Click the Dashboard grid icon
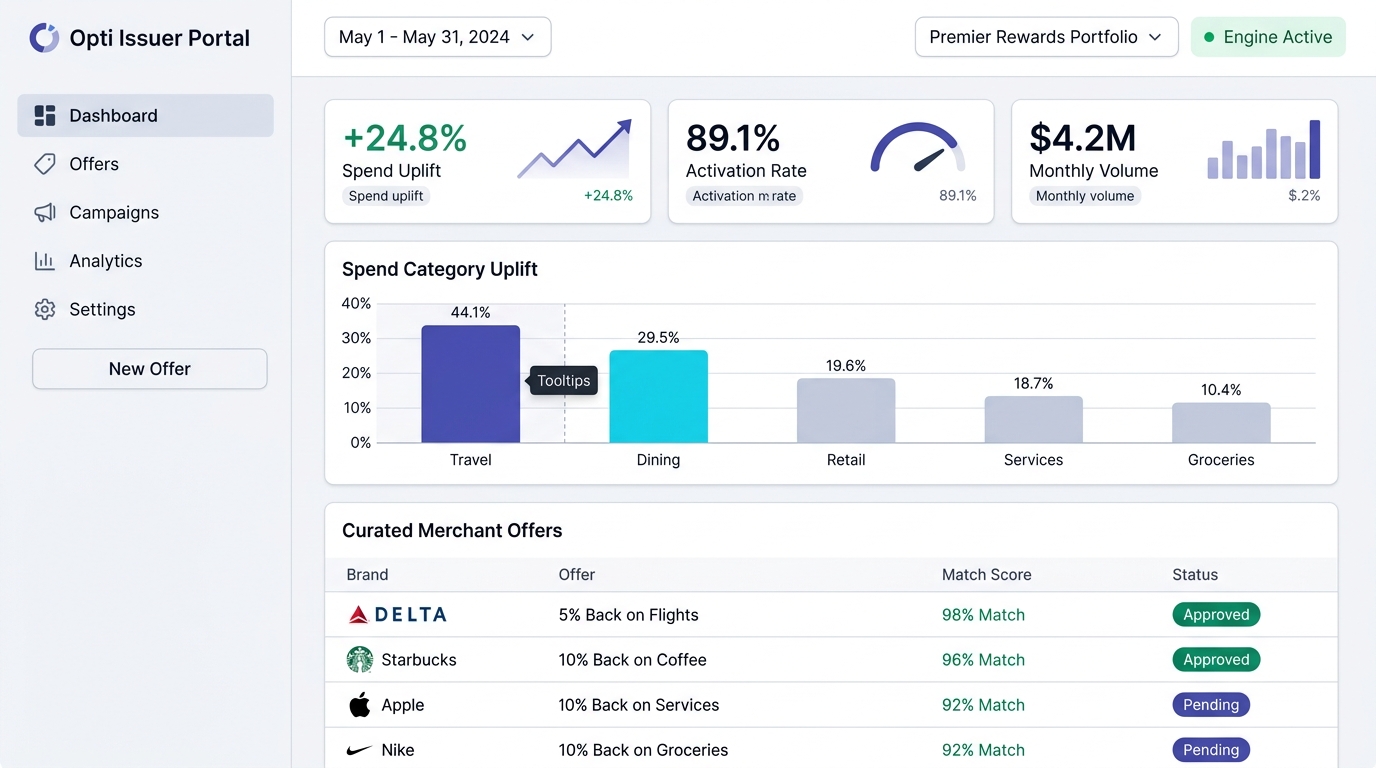Screen dimensions: 1376x768 click(x=45, y=116)
